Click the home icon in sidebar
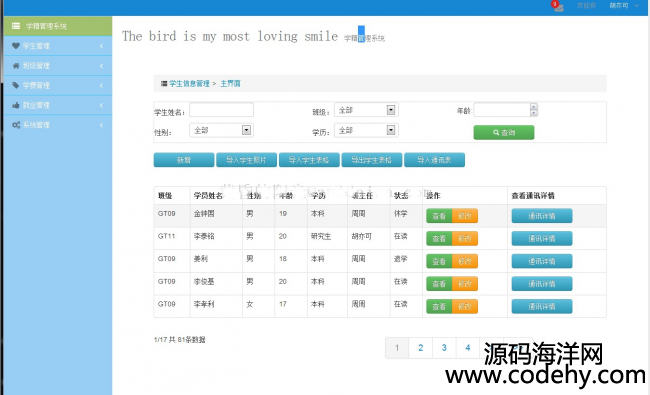 [16, 65]
